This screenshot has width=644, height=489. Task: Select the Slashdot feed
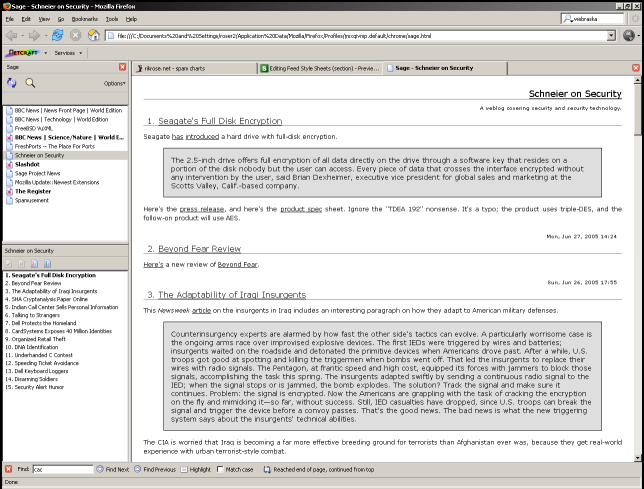click(x=65, y=164)
